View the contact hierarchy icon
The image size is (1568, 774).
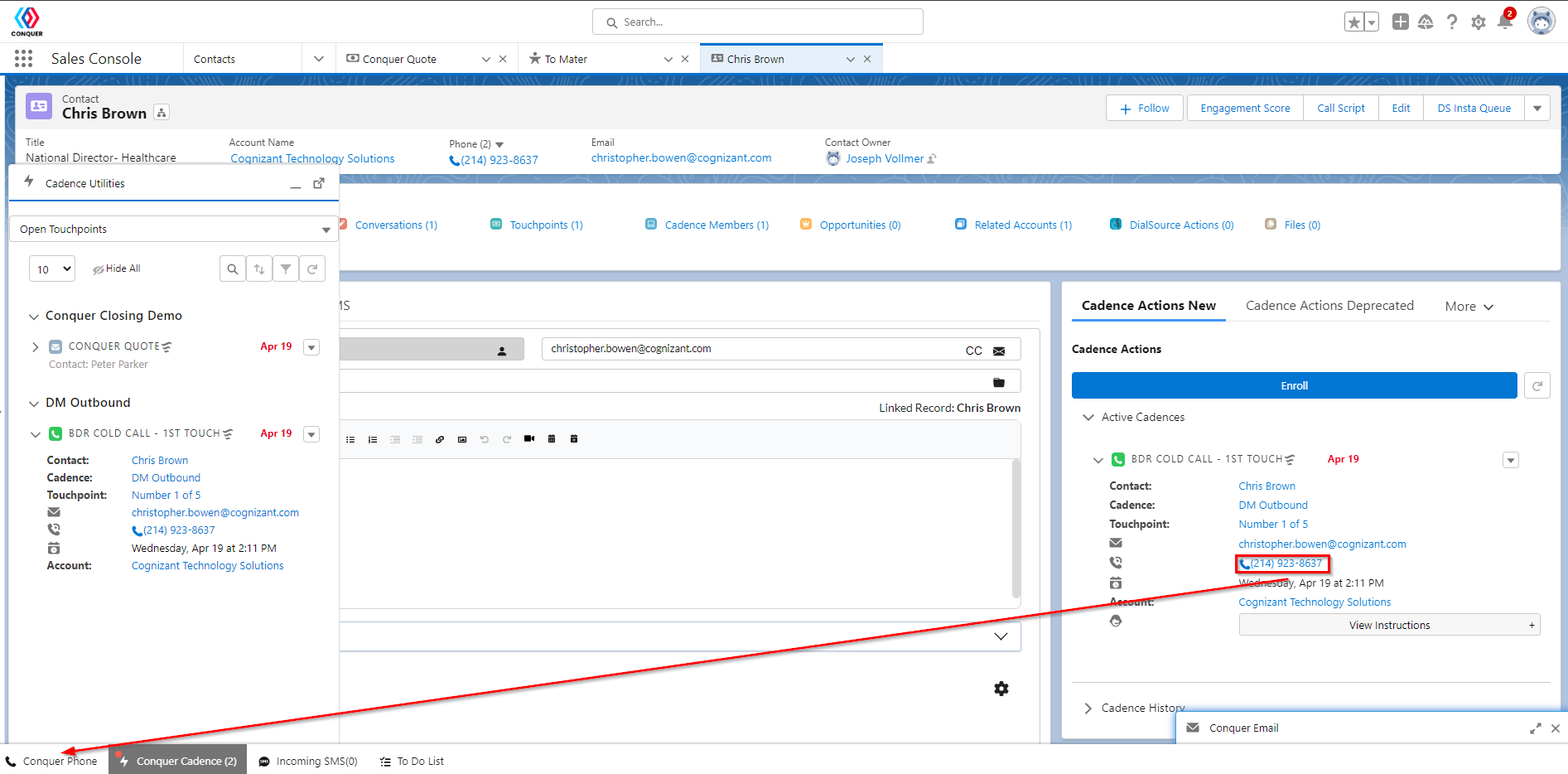[162, 113]
